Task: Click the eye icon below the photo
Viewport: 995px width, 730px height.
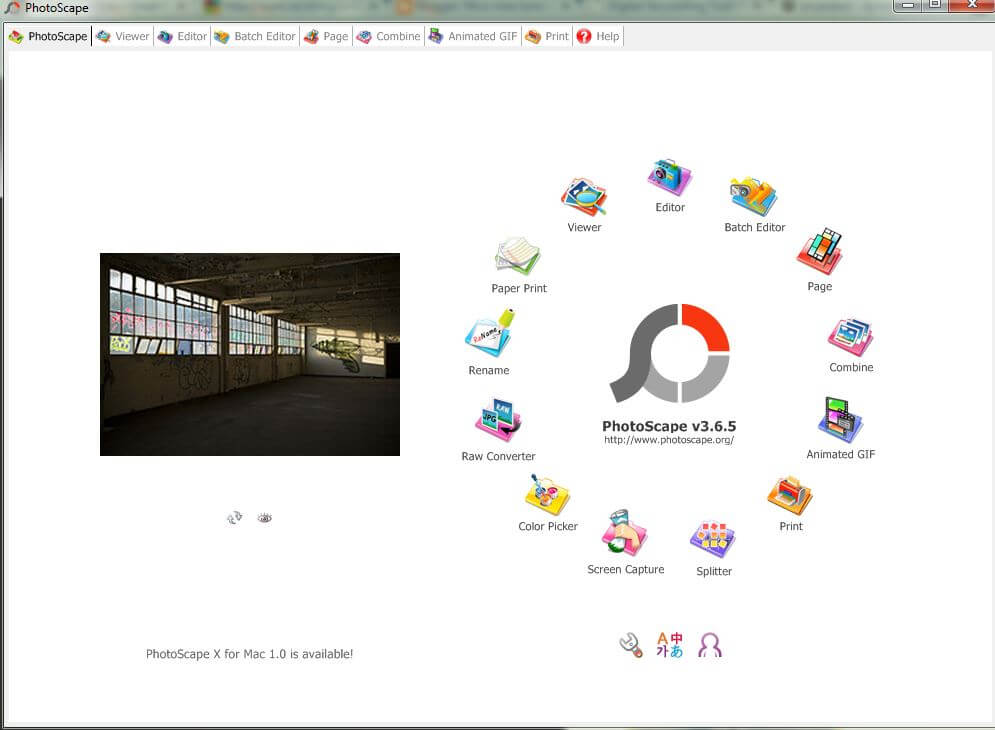Action: (264, 517)
